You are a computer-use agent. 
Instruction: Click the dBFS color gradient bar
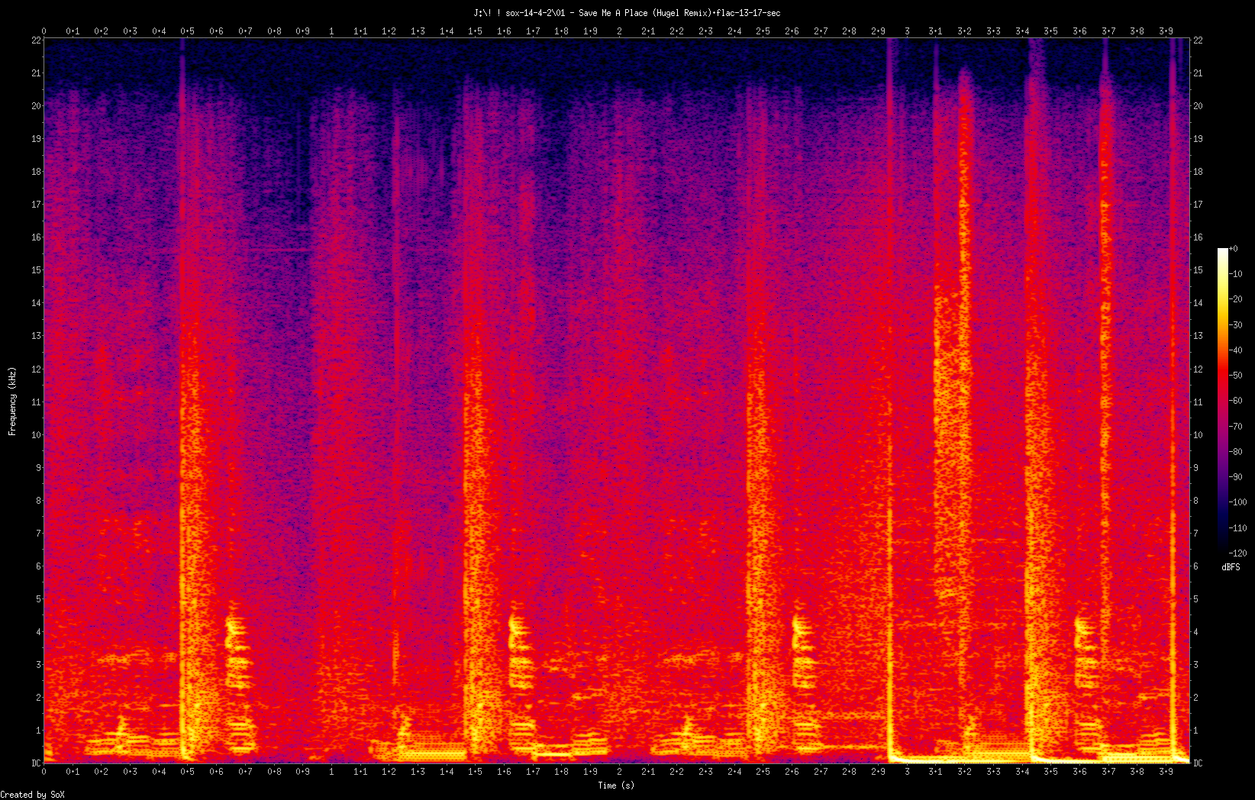pos(1222,399)
